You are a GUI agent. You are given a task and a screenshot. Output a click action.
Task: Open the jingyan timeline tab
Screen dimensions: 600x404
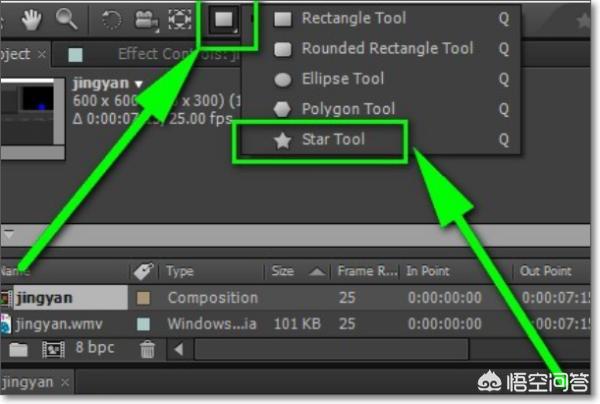[x=30, y=383]
